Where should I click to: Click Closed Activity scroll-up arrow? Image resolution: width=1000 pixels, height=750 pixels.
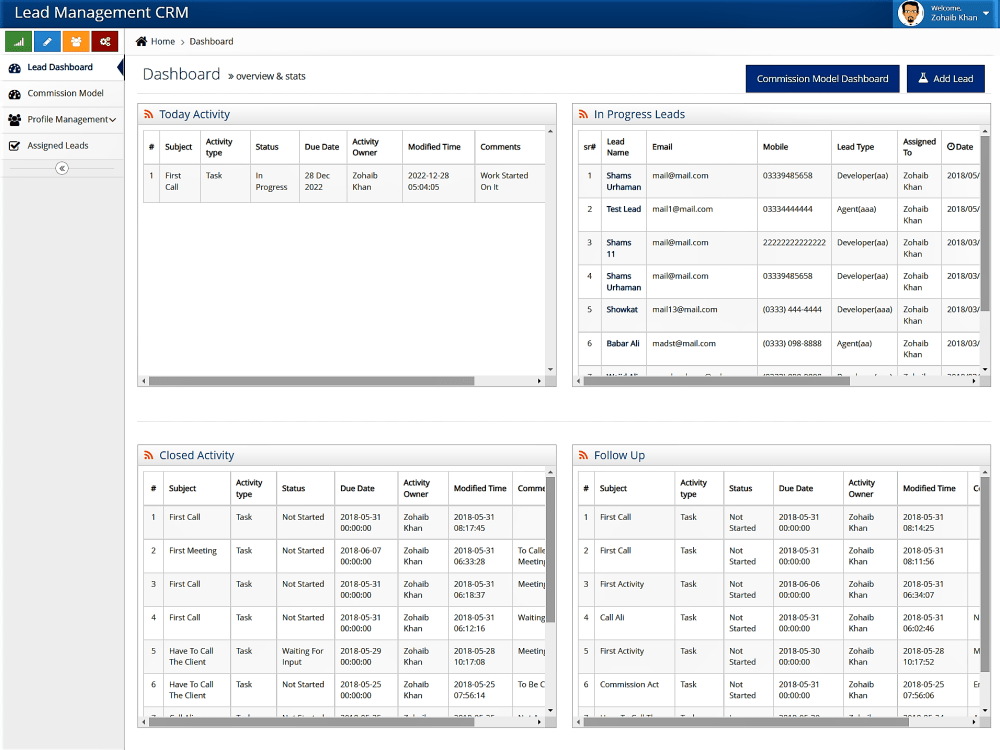point(550,473)
